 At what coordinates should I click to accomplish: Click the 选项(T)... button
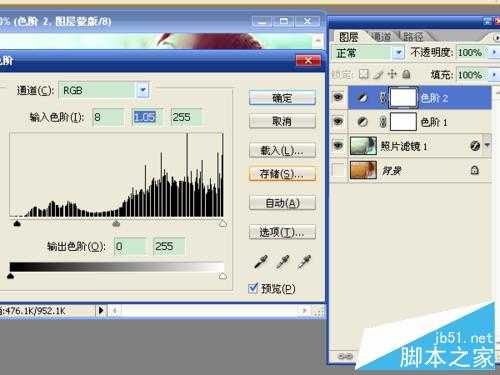[x=282, y=232]
